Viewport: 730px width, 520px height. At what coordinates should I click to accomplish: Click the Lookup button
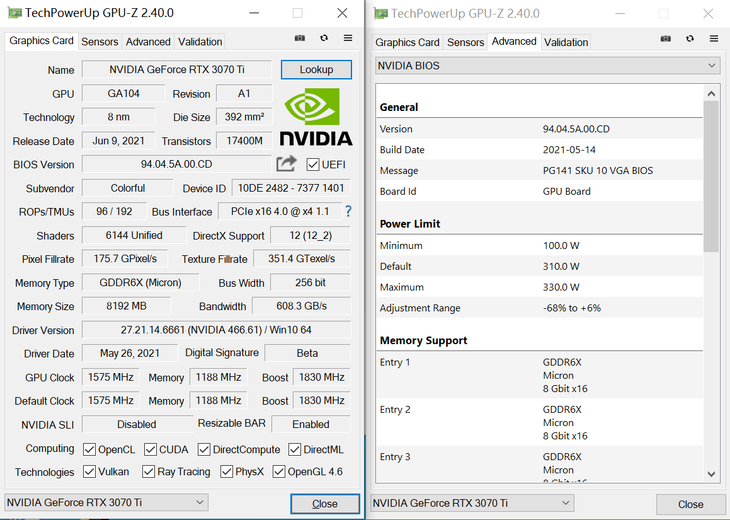tap(316, 69)
